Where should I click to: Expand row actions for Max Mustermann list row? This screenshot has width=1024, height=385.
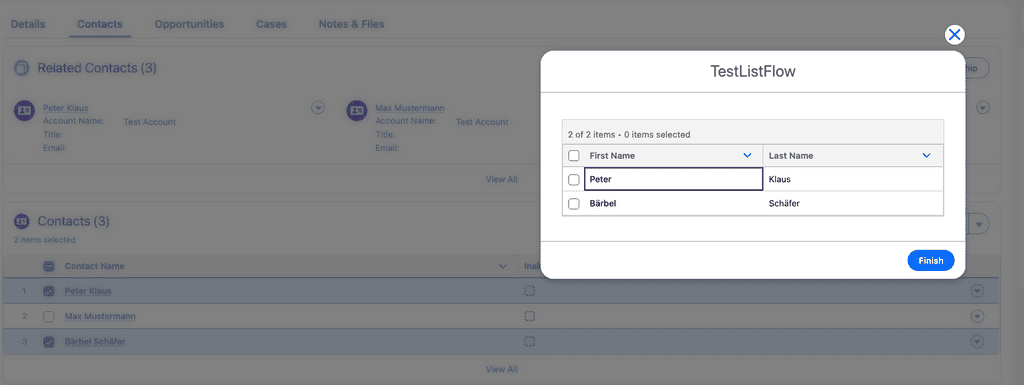coord(977,316)
